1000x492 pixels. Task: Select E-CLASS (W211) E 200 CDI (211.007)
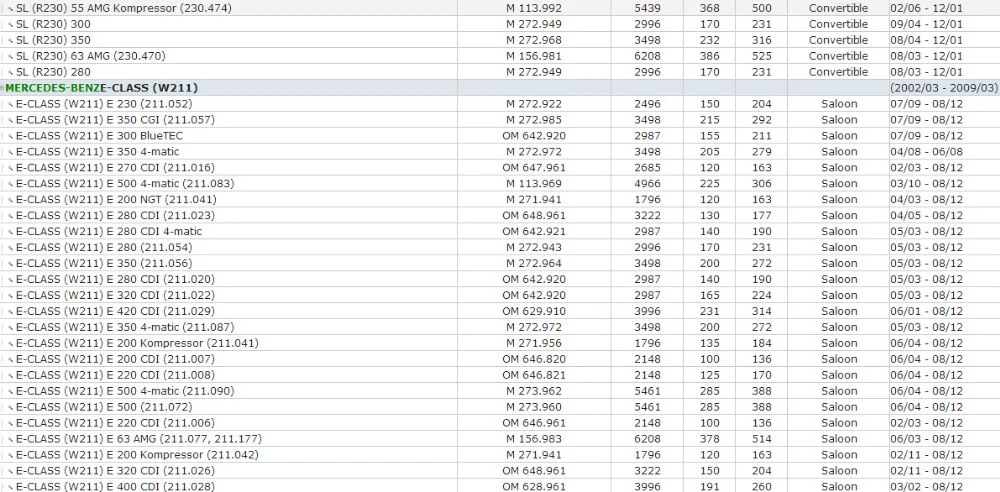[x=115, y=359]
